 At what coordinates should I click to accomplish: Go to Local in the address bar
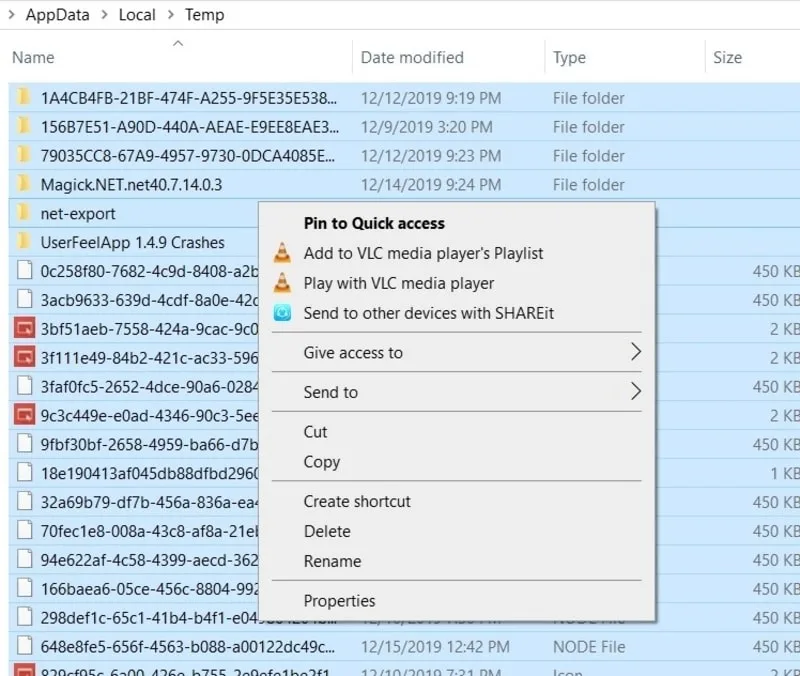[x=137, y=15]
